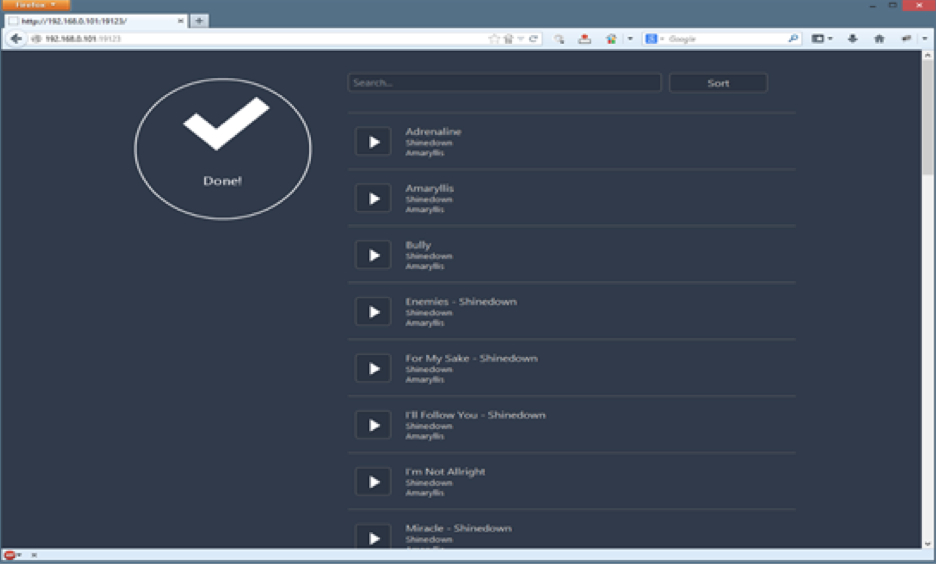This screenshot has width=936, height=564.
Task: Go to the Home page icon
Action: (x=879, y=39)
